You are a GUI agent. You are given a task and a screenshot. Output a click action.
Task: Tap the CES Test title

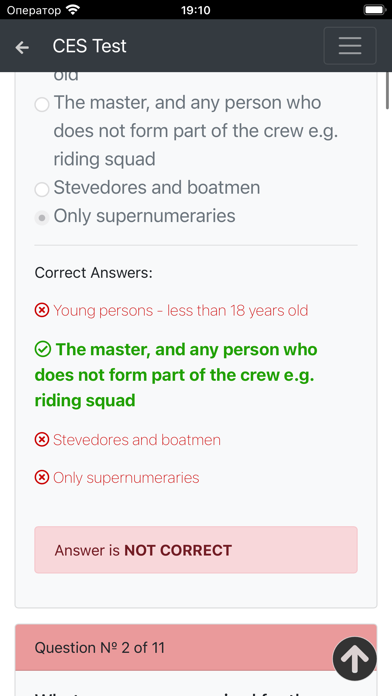[89, 46]
